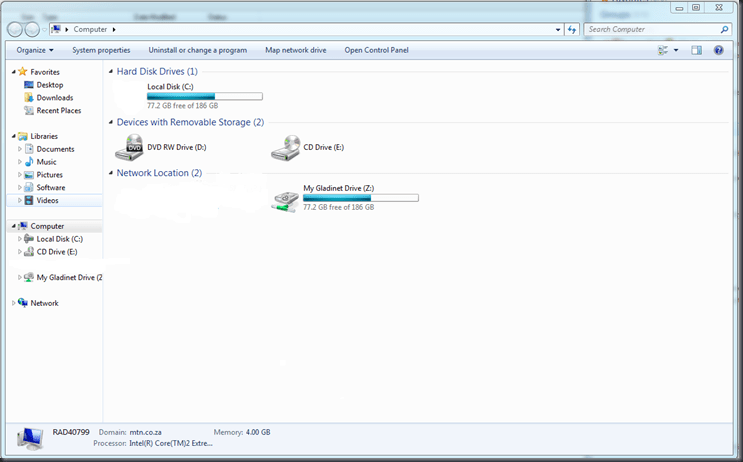Expand the Documents library node

(x=20, y=149)
